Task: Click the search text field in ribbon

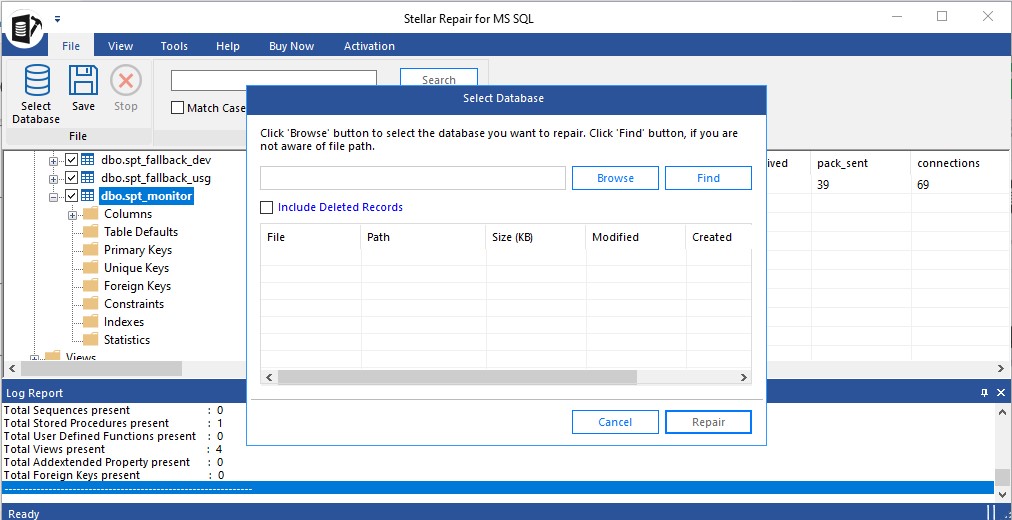Action: [274, 80]
